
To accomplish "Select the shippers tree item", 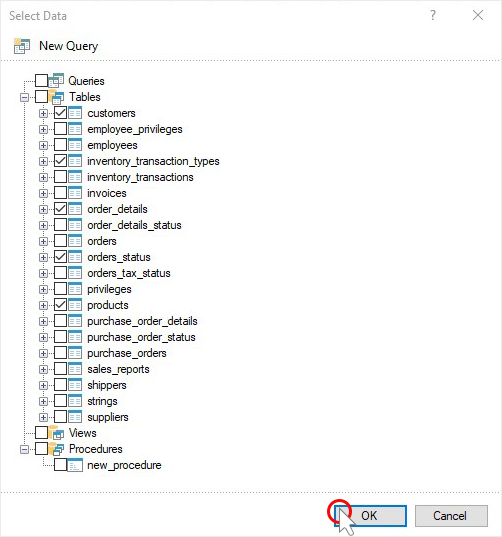I will point(107,385).
